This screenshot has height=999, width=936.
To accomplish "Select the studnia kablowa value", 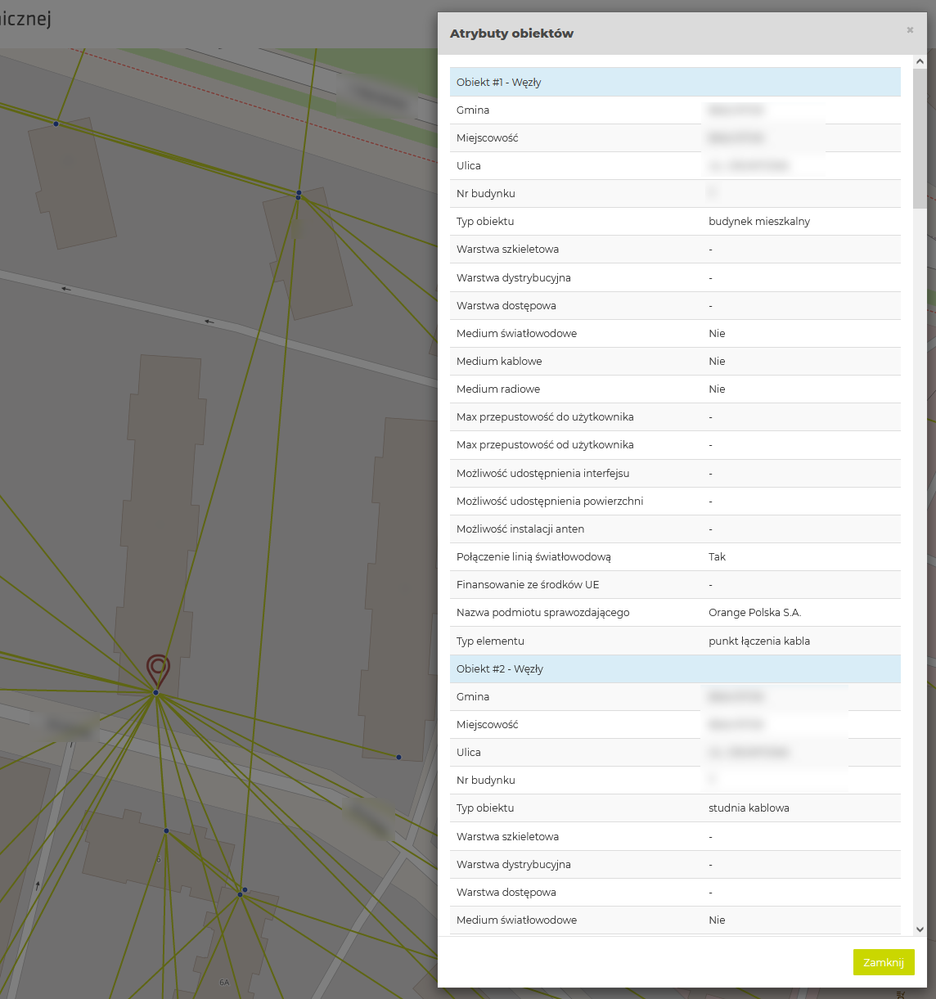I will click(749, 808).
